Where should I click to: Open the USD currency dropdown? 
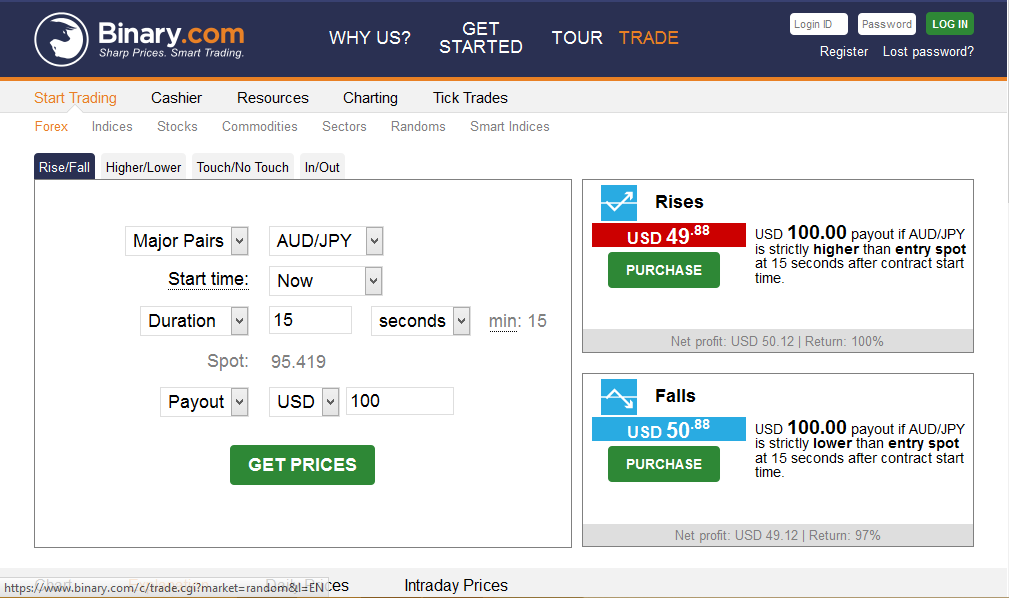coord(305,401)
